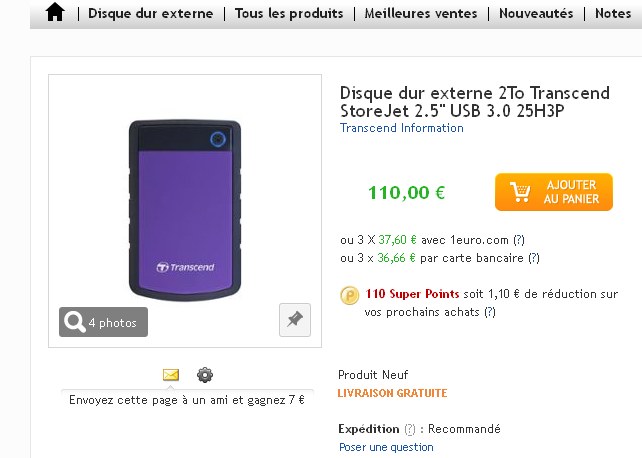Go to Meilleures ventes section
Screen dimensions: 642x458
coord(420,14)
